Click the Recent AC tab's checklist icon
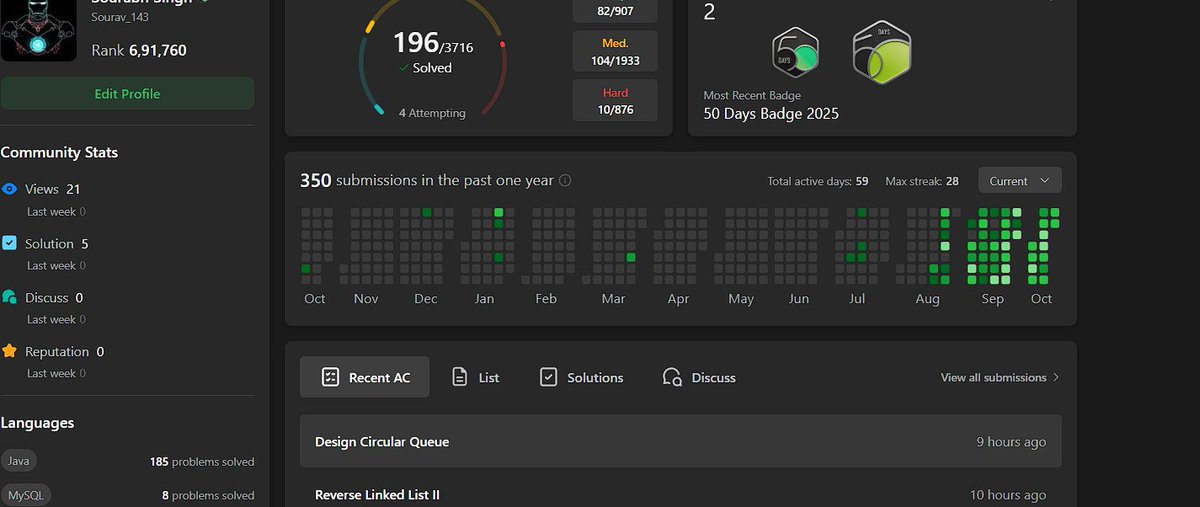Viewport: 1200px width, 507px height. point(330,377)
